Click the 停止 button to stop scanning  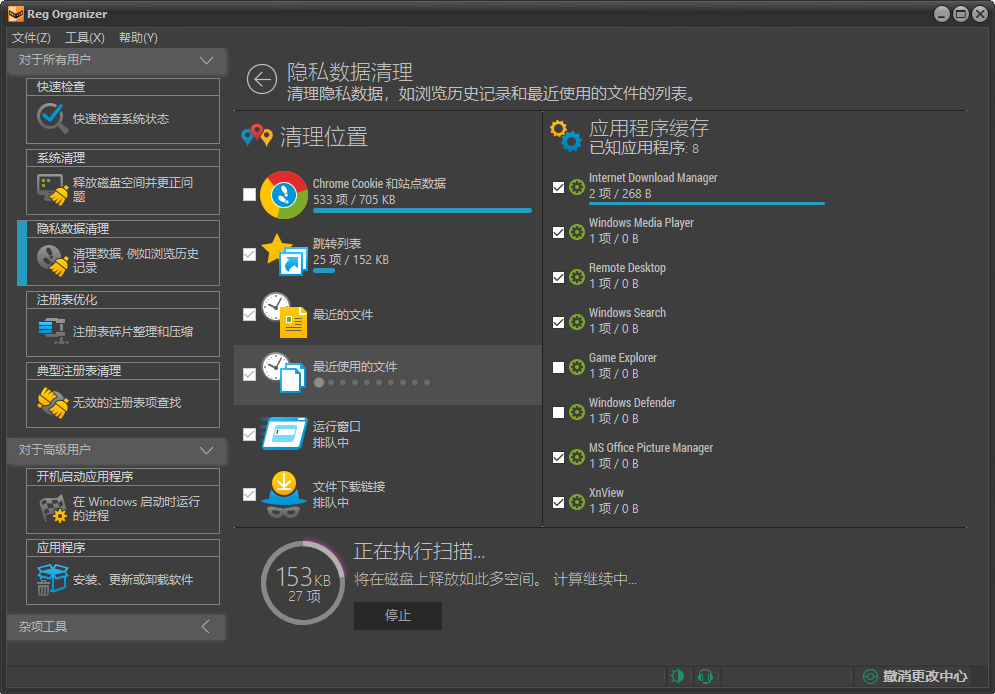(x=398, y=615)
